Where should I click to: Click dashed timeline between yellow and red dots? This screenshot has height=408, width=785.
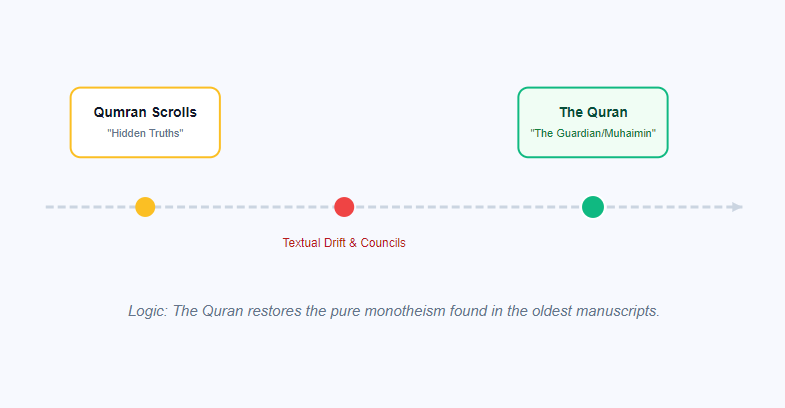[x=245, y=207]
